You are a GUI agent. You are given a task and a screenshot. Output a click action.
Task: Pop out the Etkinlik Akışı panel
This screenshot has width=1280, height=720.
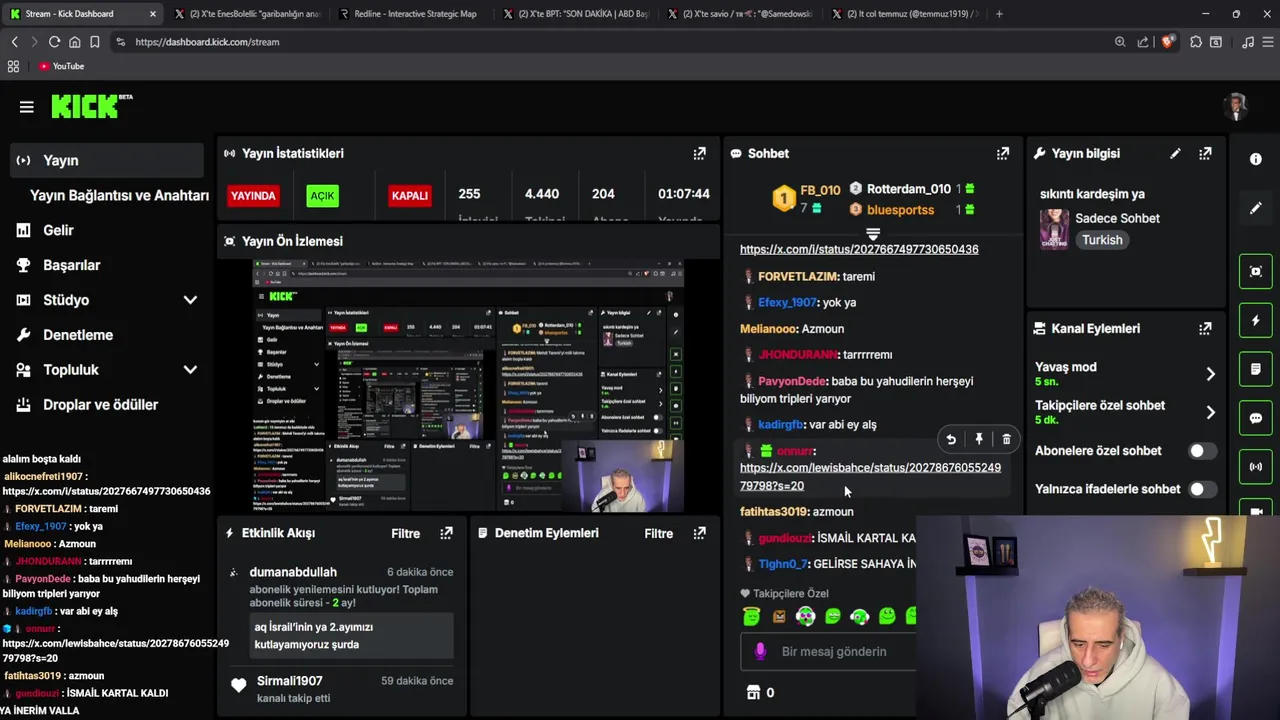coord(446,533)
